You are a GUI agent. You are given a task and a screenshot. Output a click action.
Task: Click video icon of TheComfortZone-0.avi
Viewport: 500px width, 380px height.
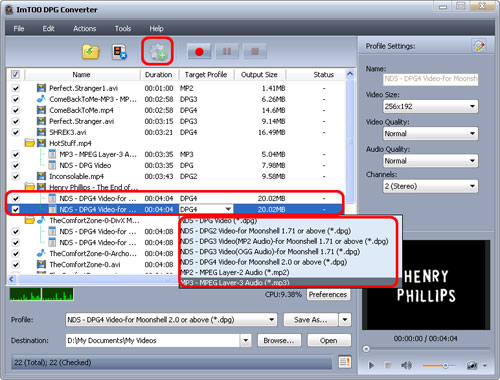pyautogui.click(x=41, y=264)
